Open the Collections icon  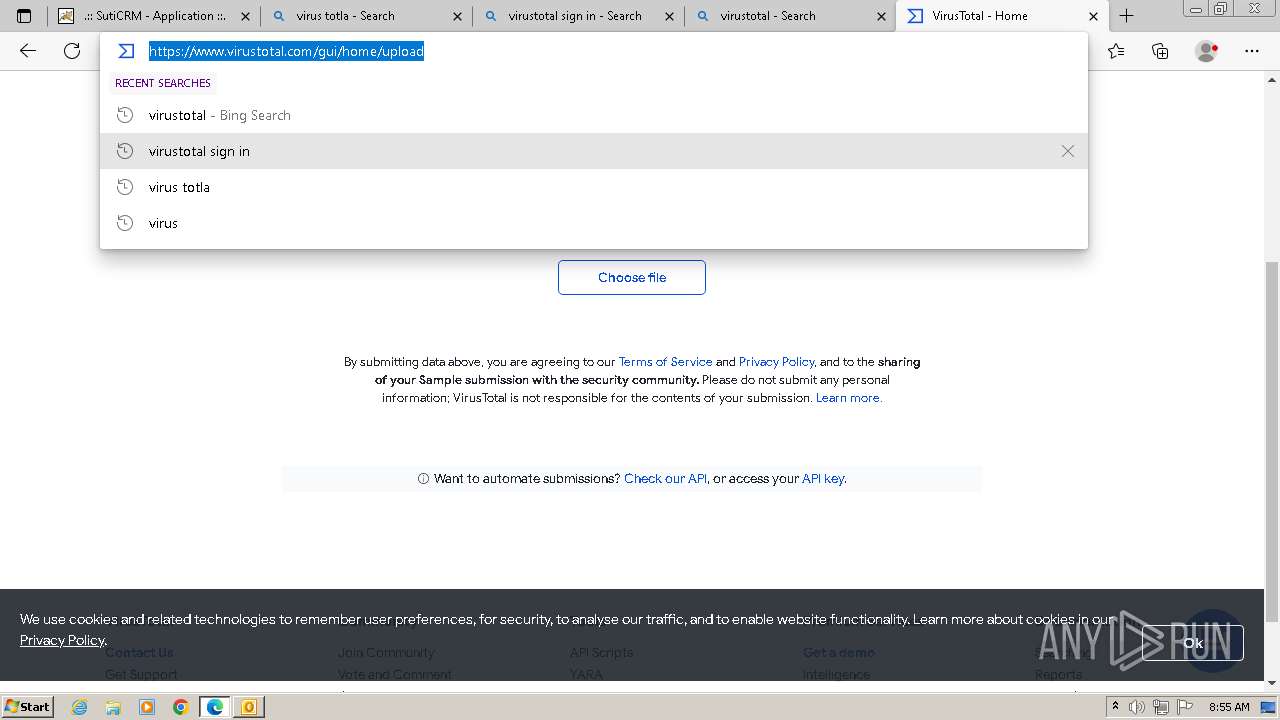pyautogui.click(x=1160, y=51)
